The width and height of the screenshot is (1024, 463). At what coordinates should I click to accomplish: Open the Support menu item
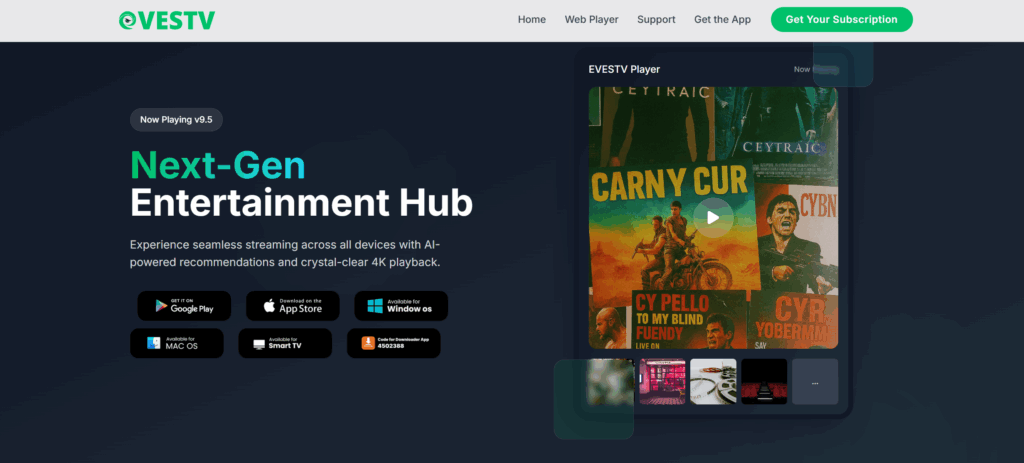[x=656, y=19]
